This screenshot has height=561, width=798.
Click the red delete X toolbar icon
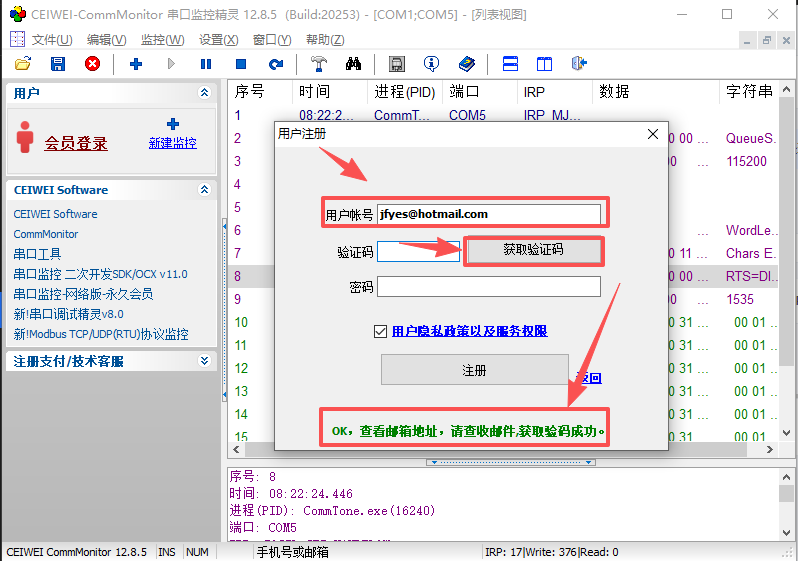pos(92,64)
